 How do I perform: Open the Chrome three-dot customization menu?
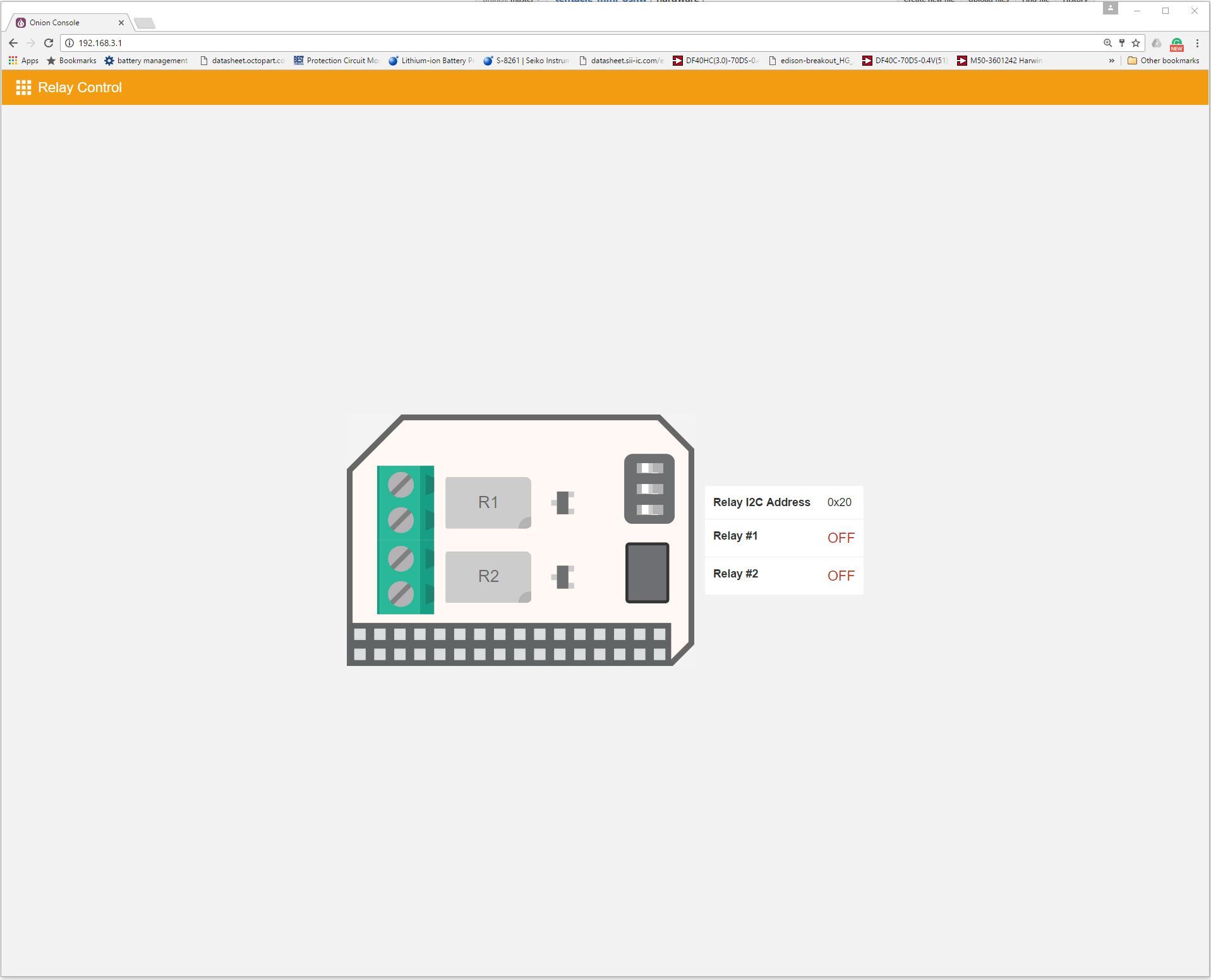pyautogui.click(x=1198, y=43)
